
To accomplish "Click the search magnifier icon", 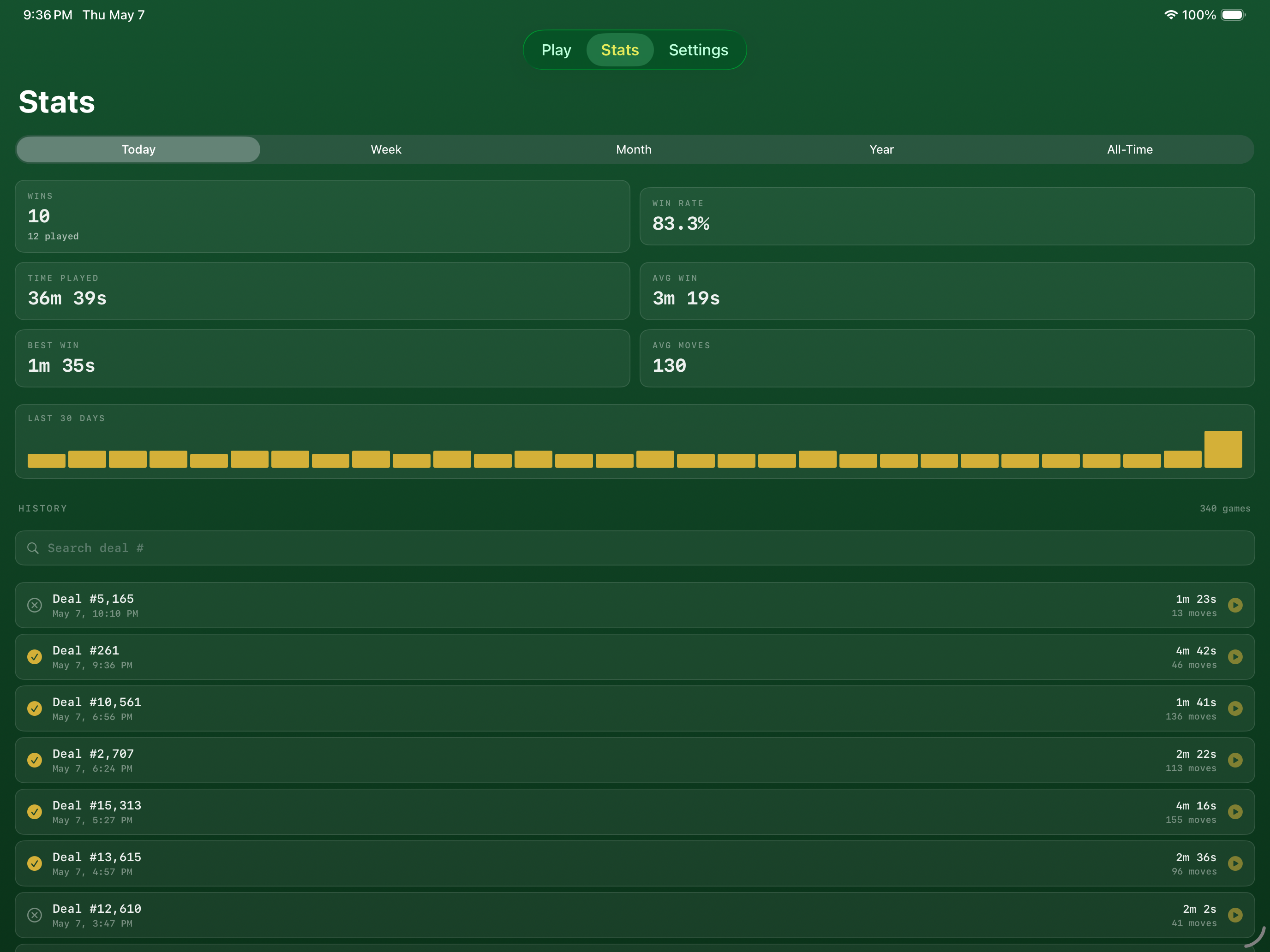I will click(33, 548).
